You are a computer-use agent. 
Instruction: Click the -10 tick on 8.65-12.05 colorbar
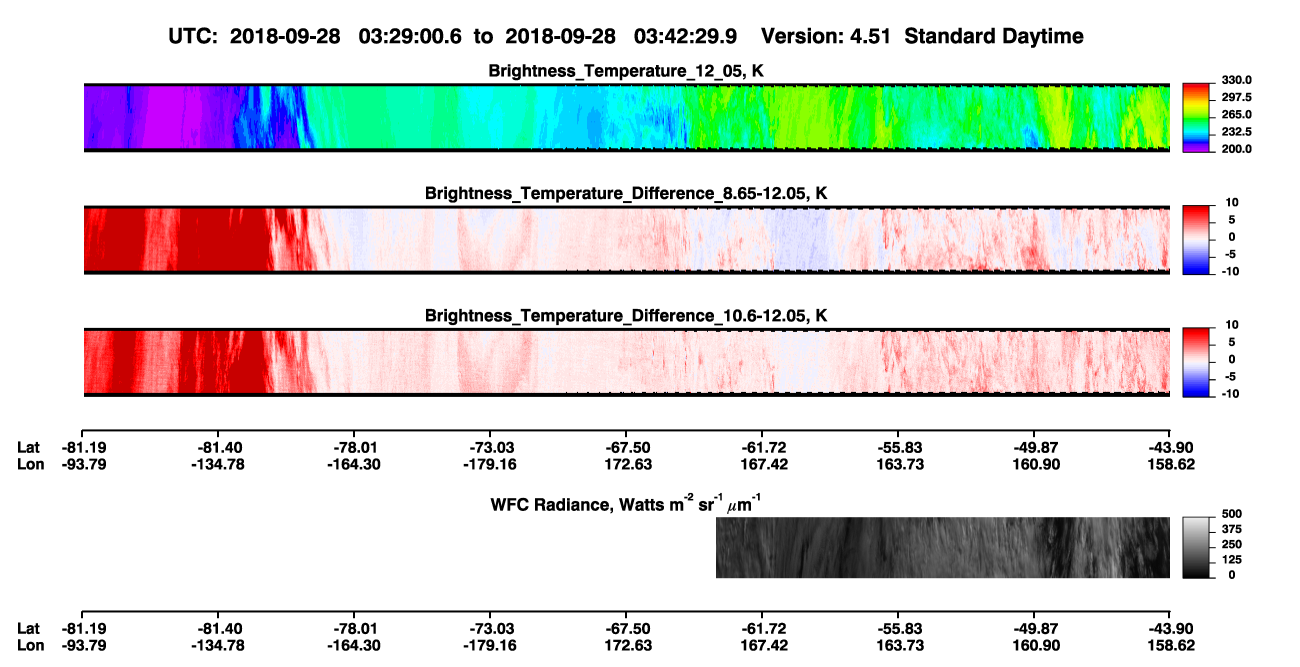click(x=1229, y=271)
